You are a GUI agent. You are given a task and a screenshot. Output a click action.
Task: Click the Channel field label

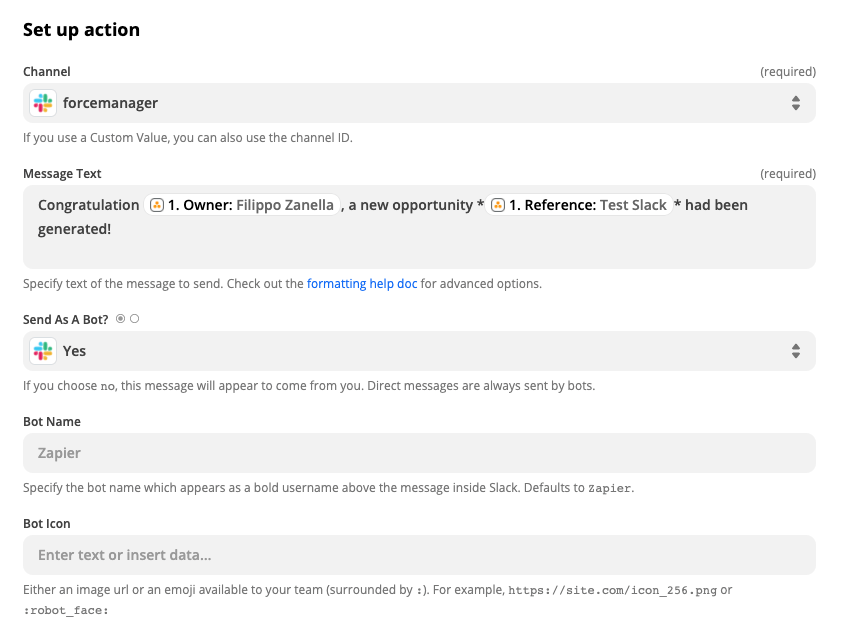click(47, 72)
